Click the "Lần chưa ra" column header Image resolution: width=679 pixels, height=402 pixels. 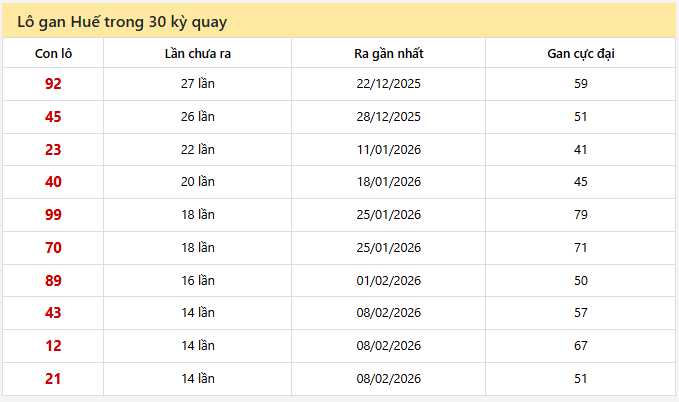point(198,53)
